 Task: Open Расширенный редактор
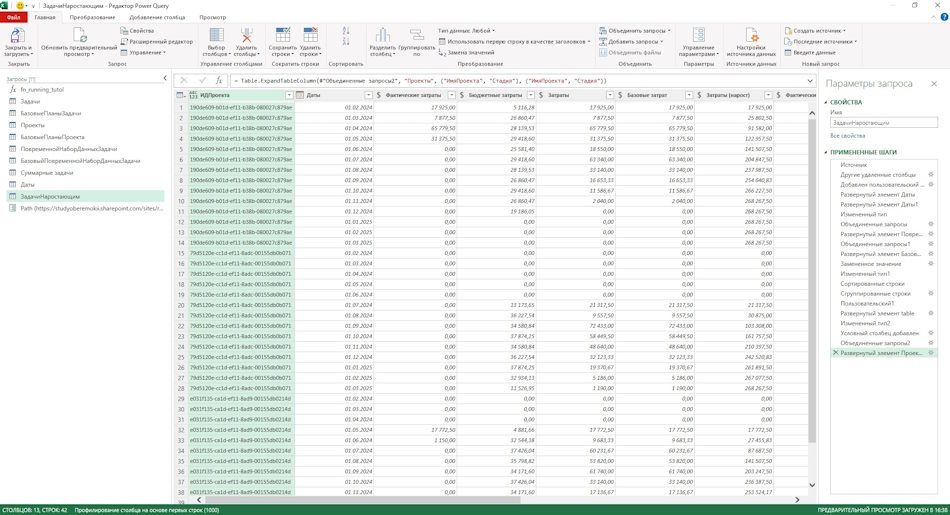[156, 41]
